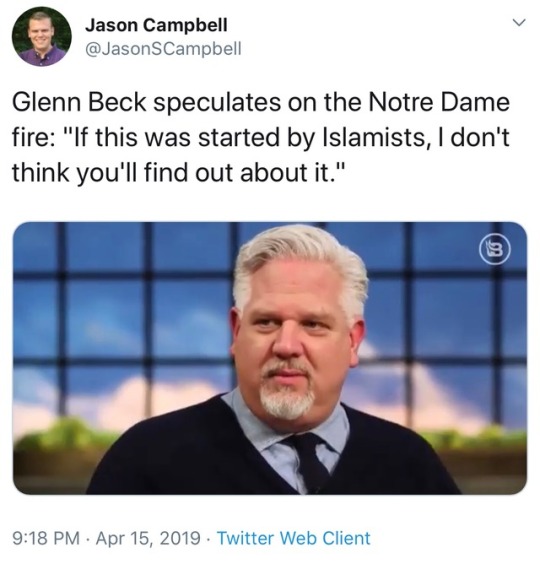540x564 pixels.
Task: Open Jason Campbell's profile picture
Action: (x=42, y=37)
